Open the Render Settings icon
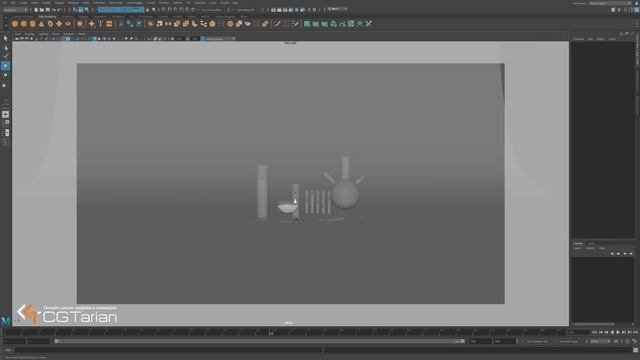Image resolution: width=640 pixels, height=360 pixels. click(x=291, y=10)
